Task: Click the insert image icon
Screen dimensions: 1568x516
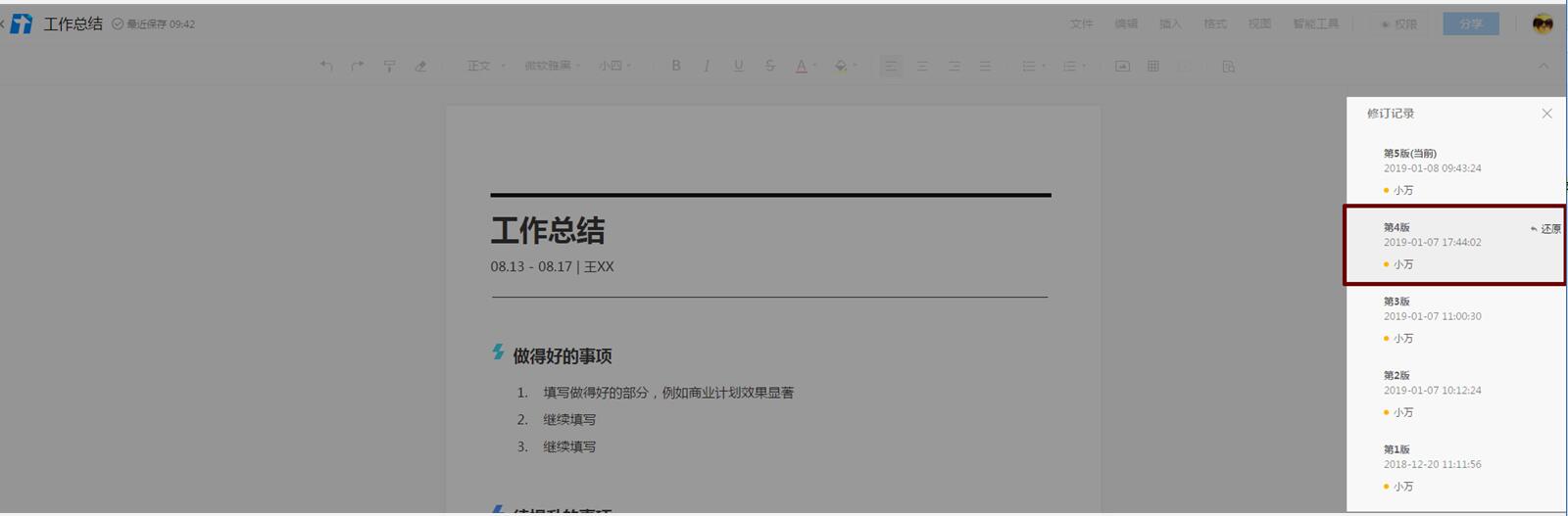Action: pos(1122,66)
